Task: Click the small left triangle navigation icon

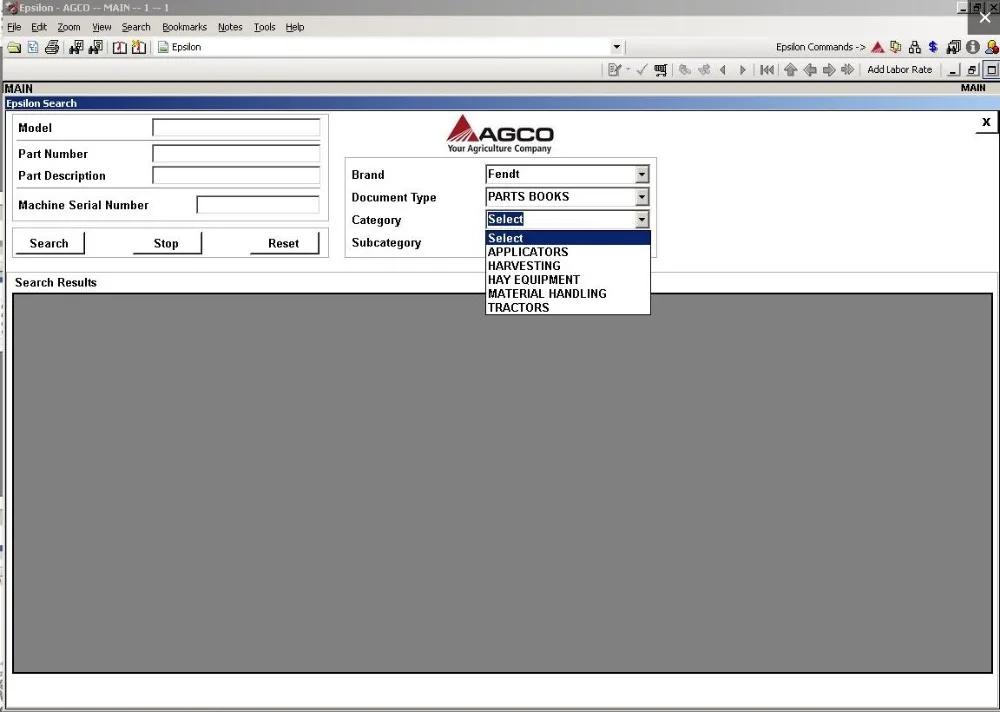Action: (x=723, y=70)
